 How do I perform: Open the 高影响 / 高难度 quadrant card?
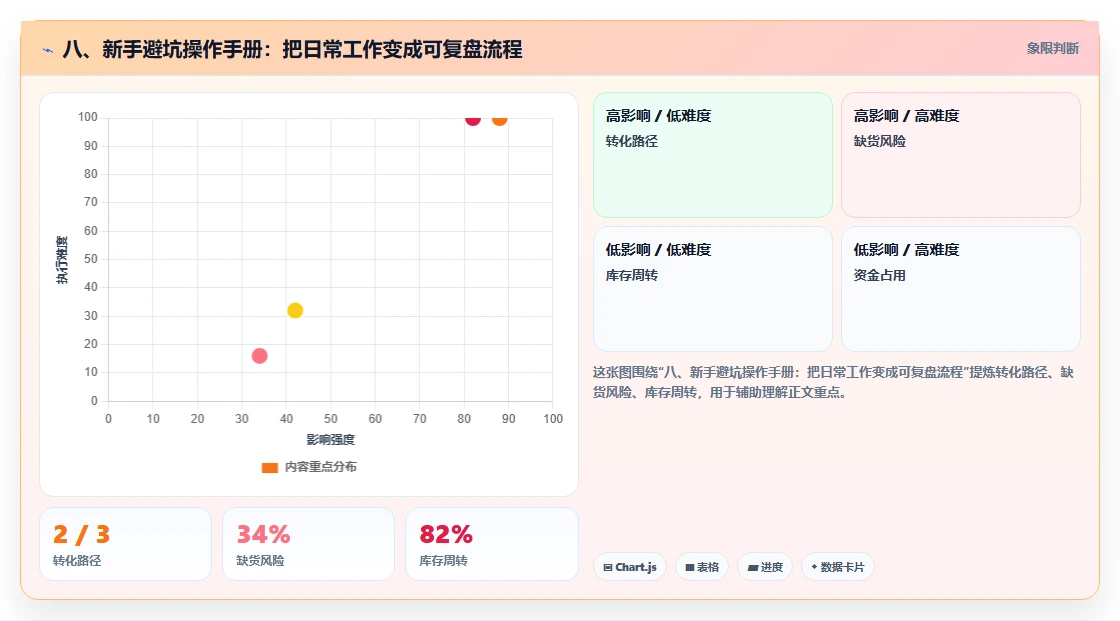click(x=961, y=155)
